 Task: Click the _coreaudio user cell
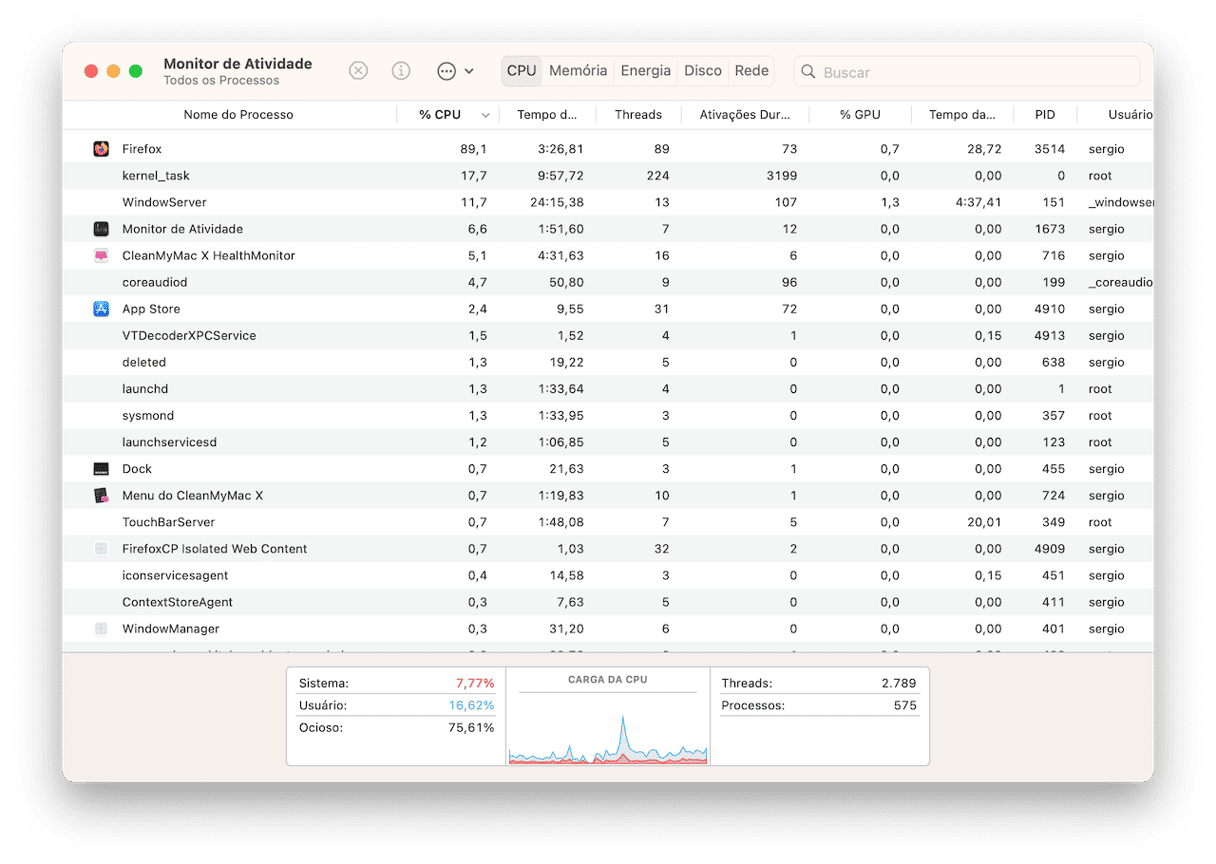(x=1121, y=283)
